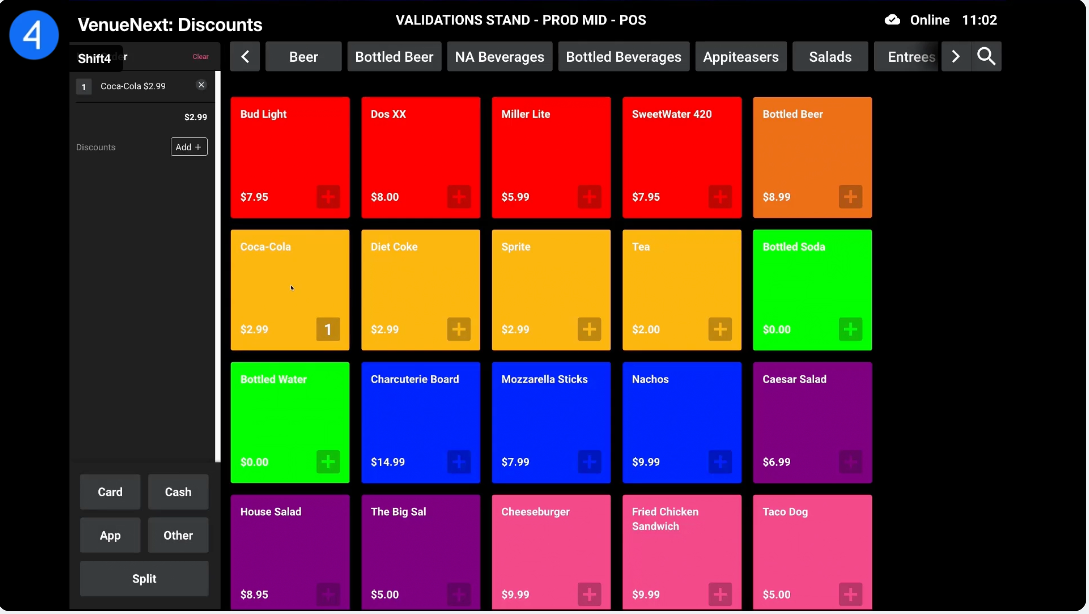Viewport: 1089px width, 614px height.
Task: Open the menu search magnifier
Action: [986, 56]
